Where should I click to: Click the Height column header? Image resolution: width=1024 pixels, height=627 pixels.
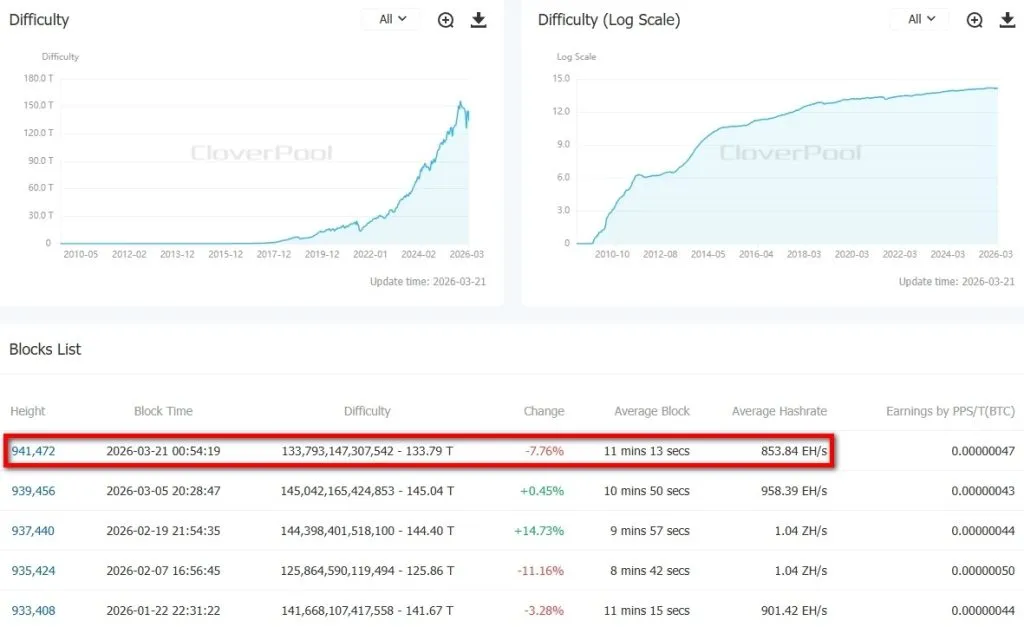(28, 411)
